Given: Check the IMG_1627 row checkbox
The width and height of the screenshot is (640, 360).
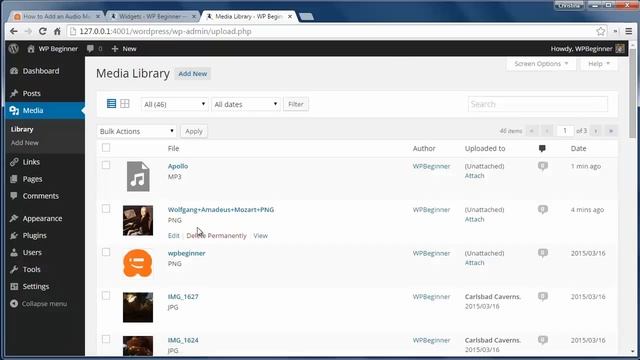Looking at the screenshot, I should coord(106,296).
